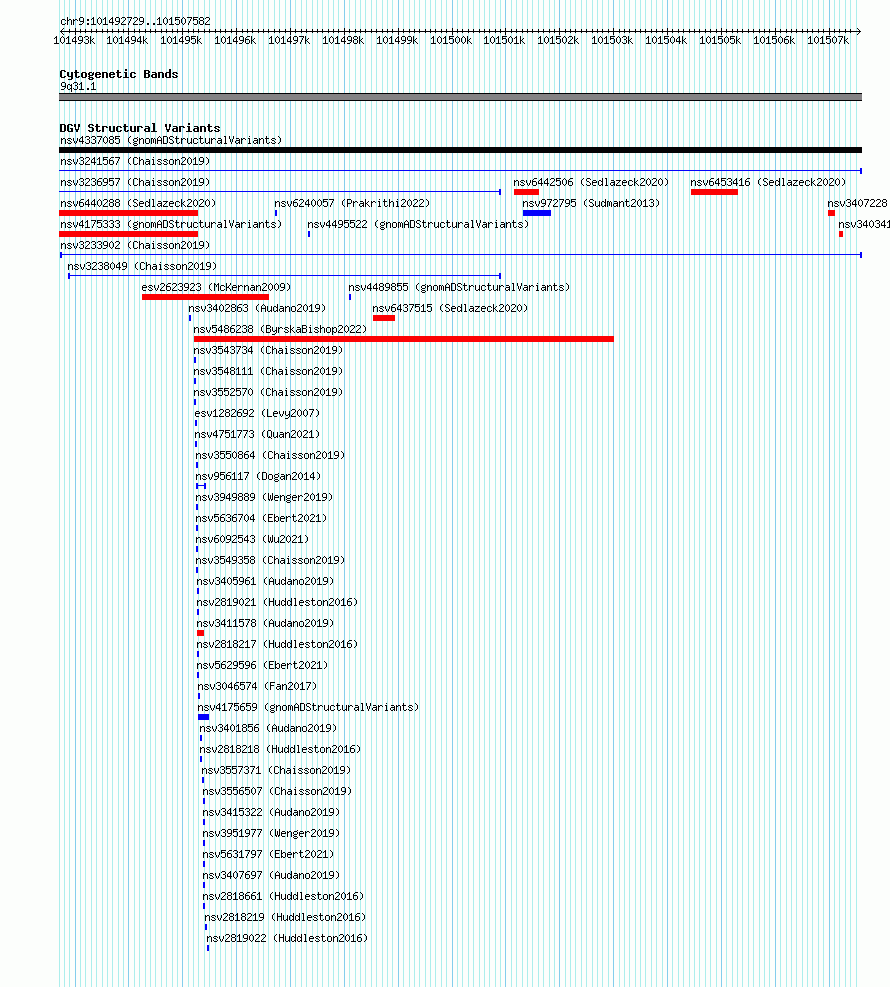The height and width of the screenshot is (987, 890).
Task: Click the nsv3405961 (Audano2019) label
Action: coord(265,581)
